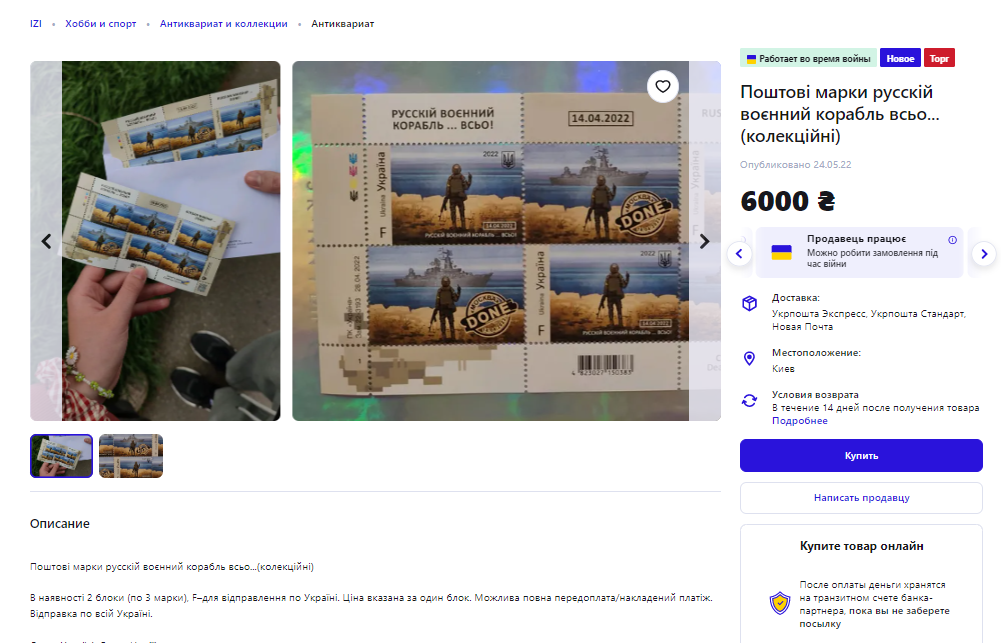Click the location pin icon
Image resolution: width=1001 pixels, height=643 pixels.
pyautogui.click(x=749, y=358)
